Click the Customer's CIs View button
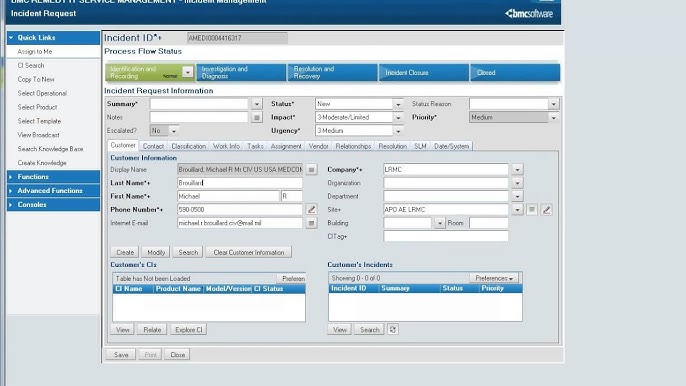Viewport: 686px width, 386px height. (x=122, y=330)
